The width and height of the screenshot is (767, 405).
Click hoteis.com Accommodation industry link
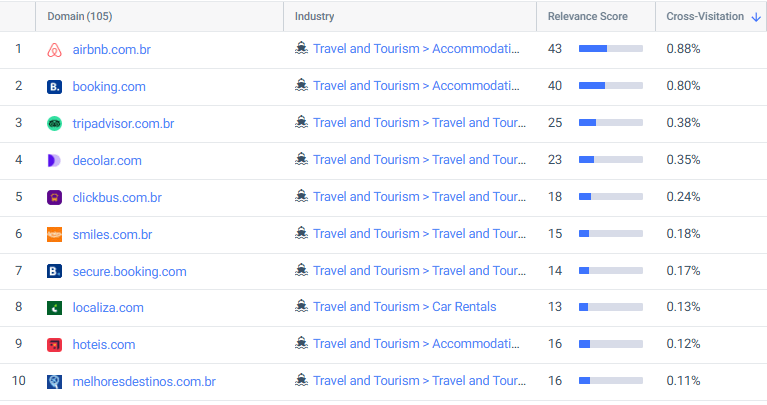click(x=418, y=344)
